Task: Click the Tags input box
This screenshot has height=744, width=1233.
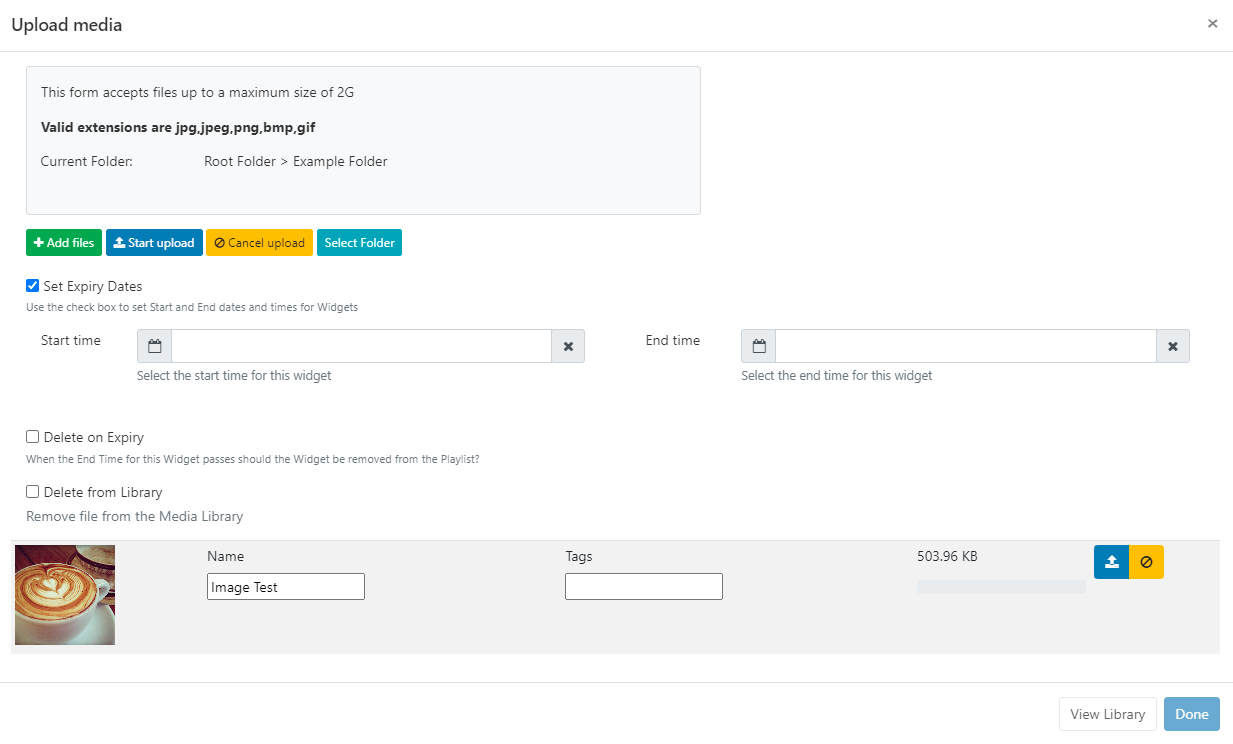Action: tap(643, 587)
